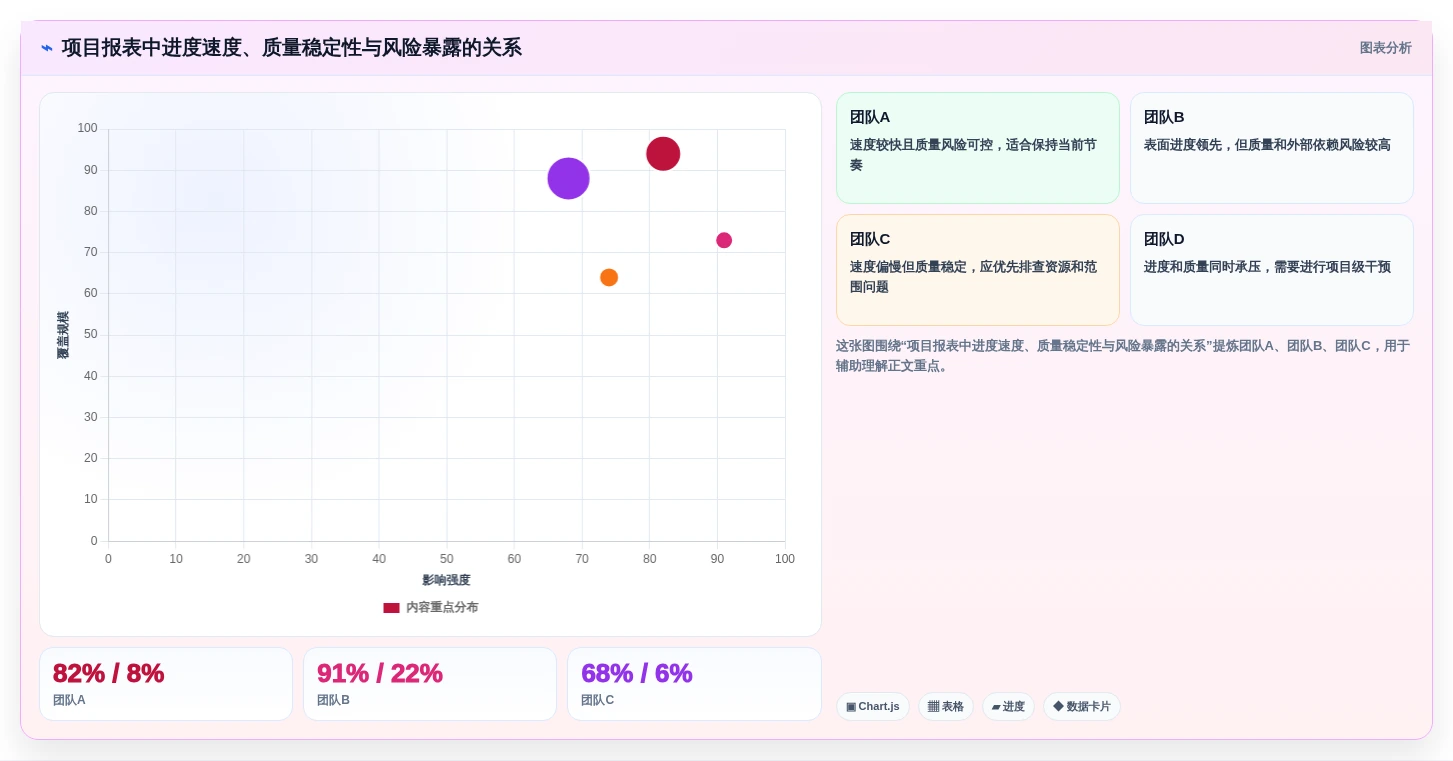
Task: Select the small pink bubble near 91
Action: 724,240
